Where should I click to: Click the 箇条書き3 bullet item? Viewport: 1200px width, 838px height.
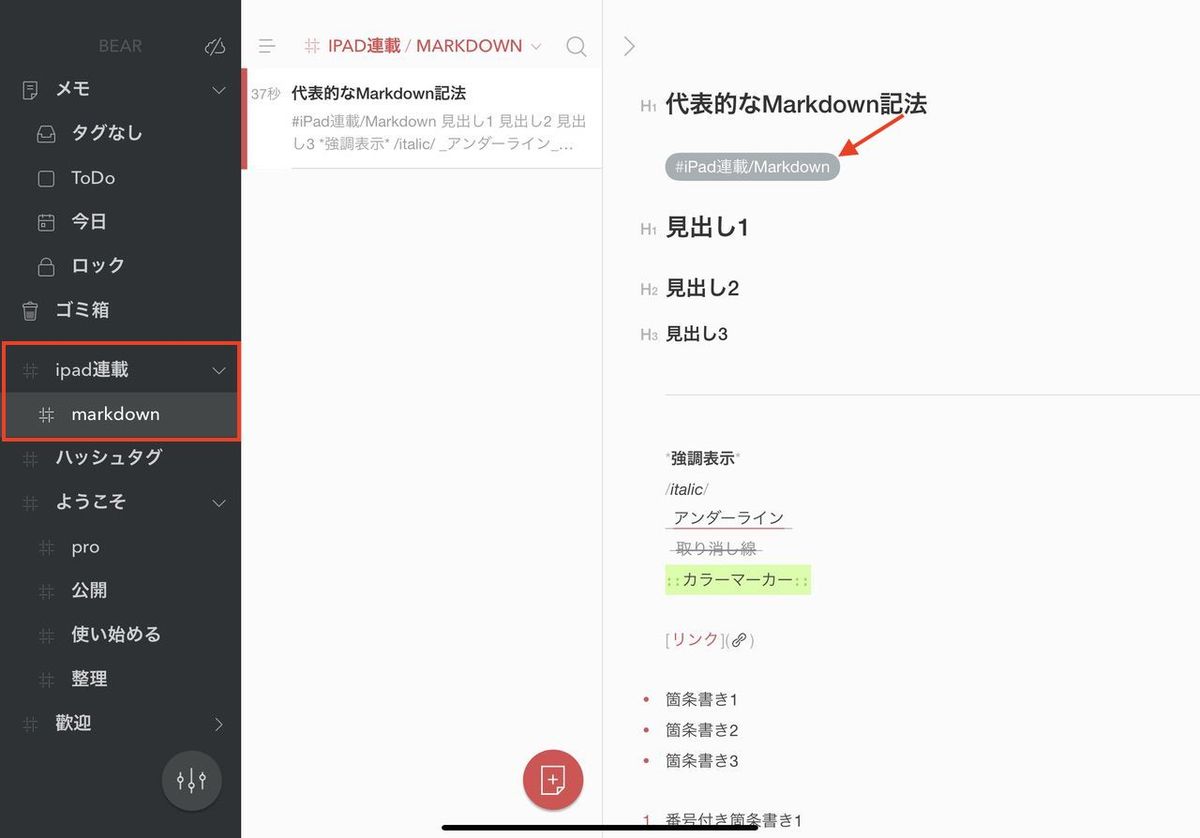[x=702, y=761]
